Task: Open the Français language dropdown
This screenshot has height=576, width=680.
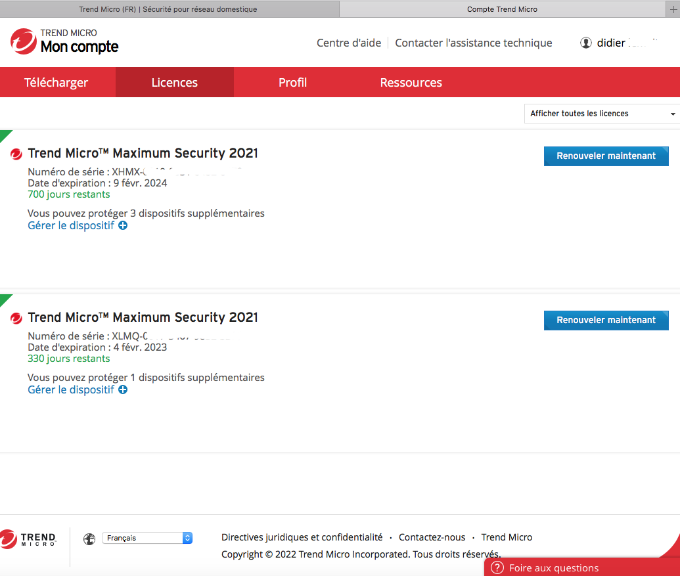Action: 147,538
